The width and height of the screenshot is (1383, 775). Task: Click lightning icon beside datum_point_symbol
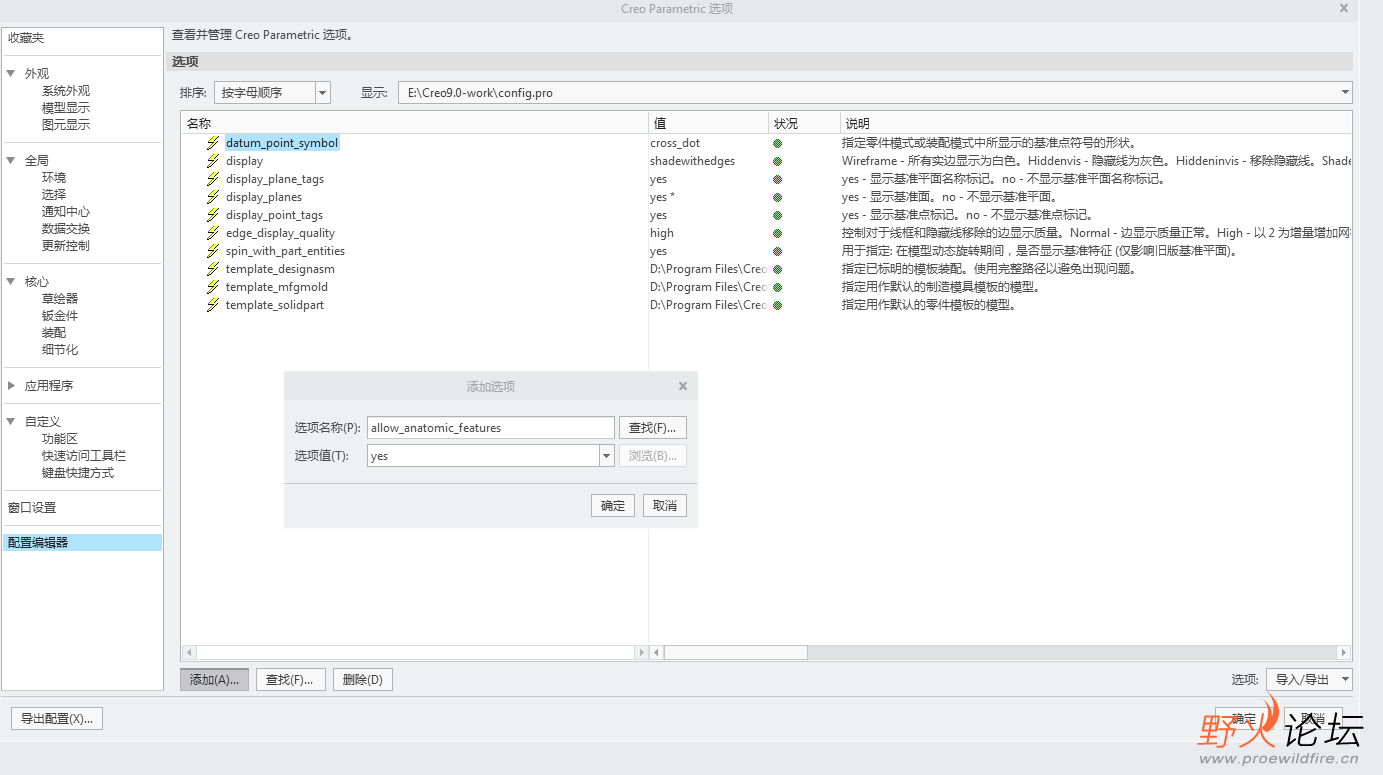click(212, 143)
